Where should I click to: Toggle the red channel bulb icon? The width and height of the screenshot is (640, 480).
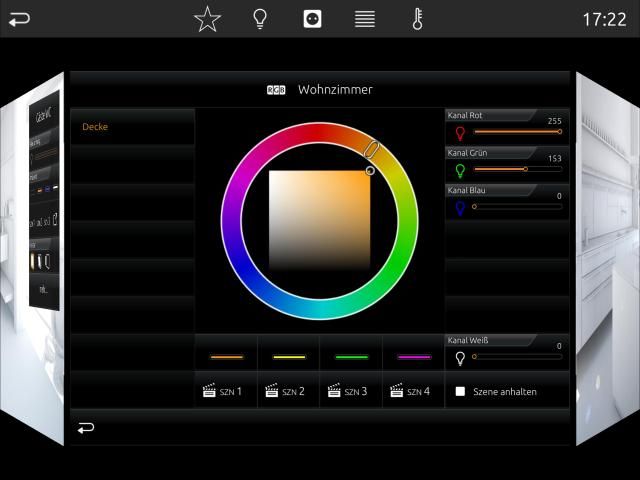460,132
